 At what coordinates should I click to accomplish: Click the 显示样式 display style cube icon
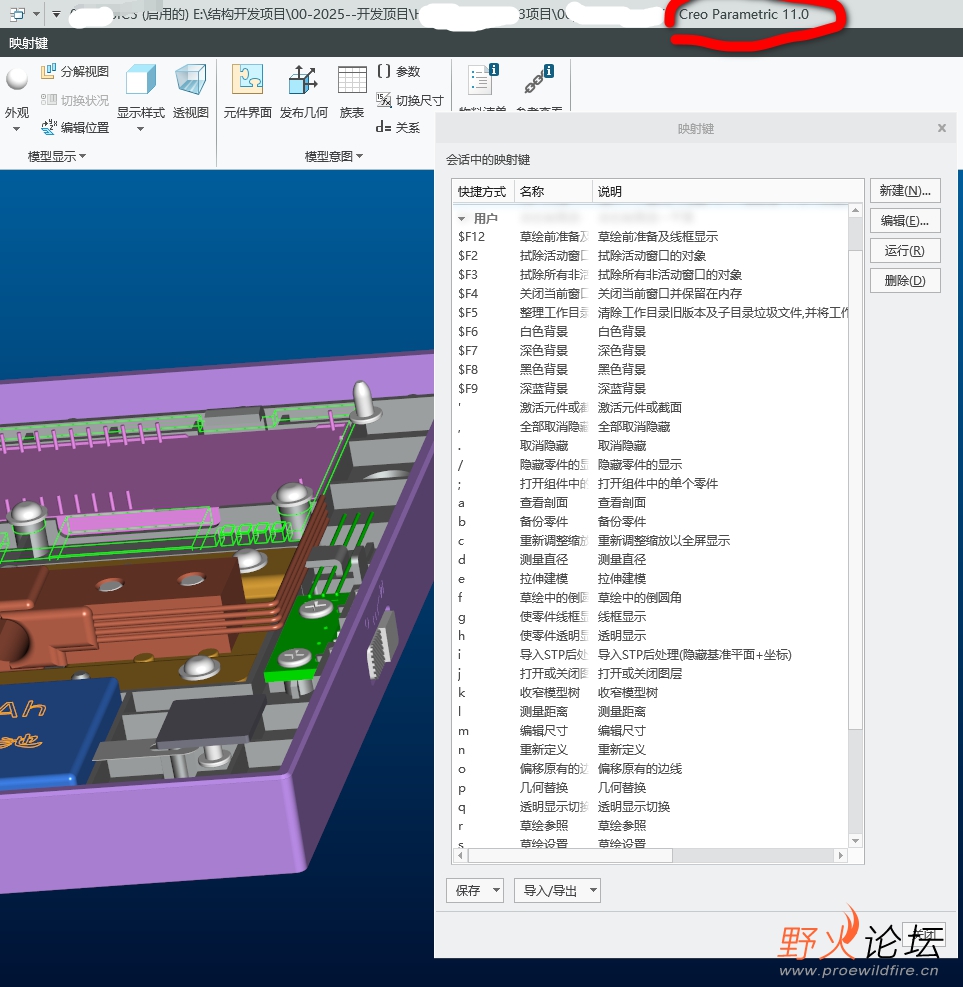[x=141, y=80]
